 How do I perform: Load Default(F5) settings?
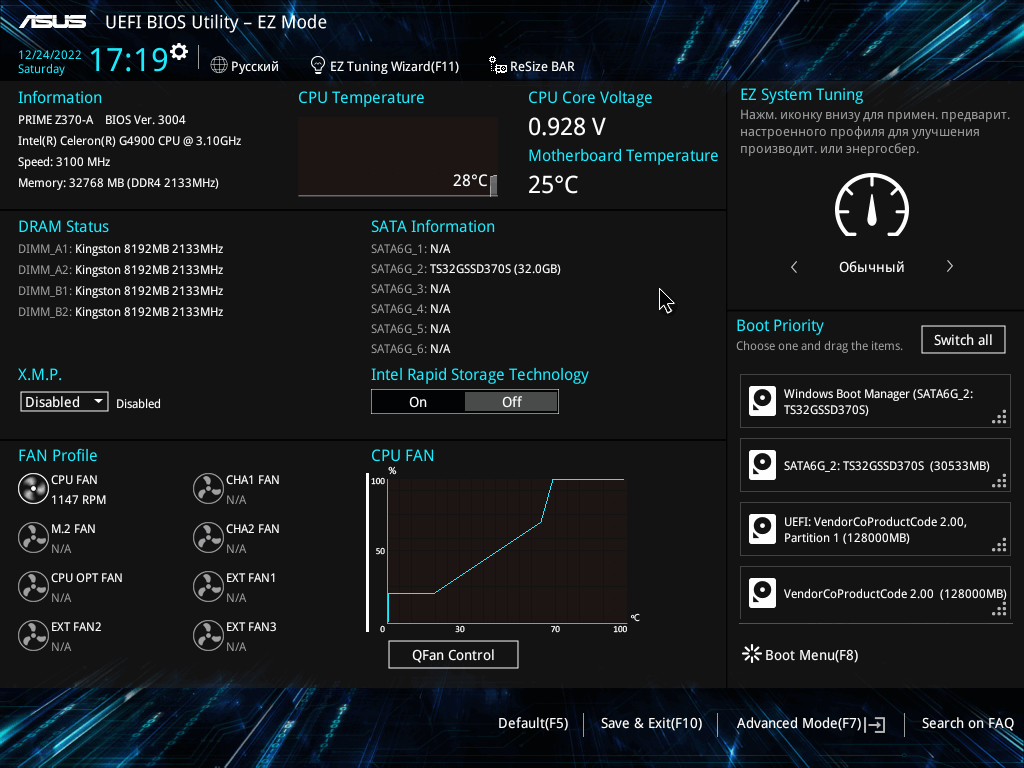pos(533,723)
